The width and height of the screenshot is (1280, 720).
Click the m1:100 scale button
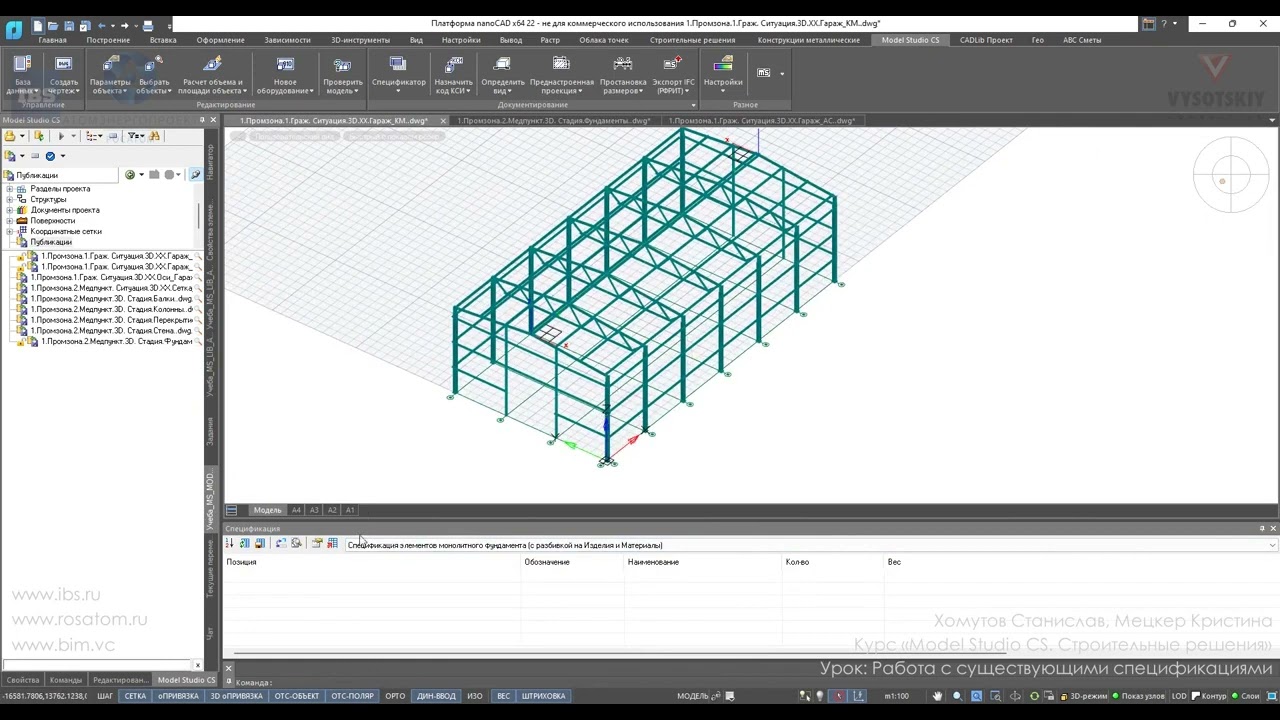click(x=896, y=696)
